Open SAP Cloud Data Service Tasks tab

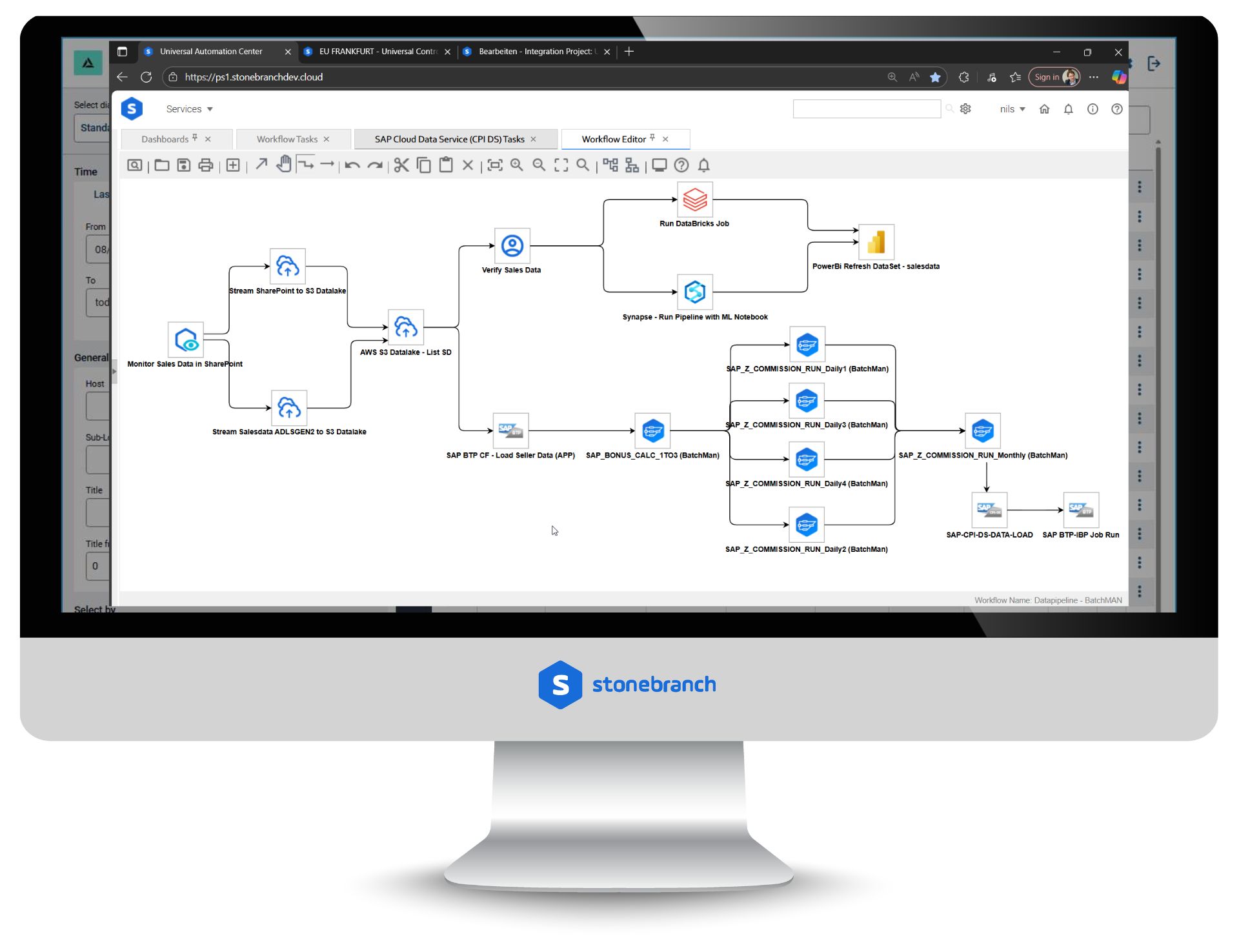(449, 139)
